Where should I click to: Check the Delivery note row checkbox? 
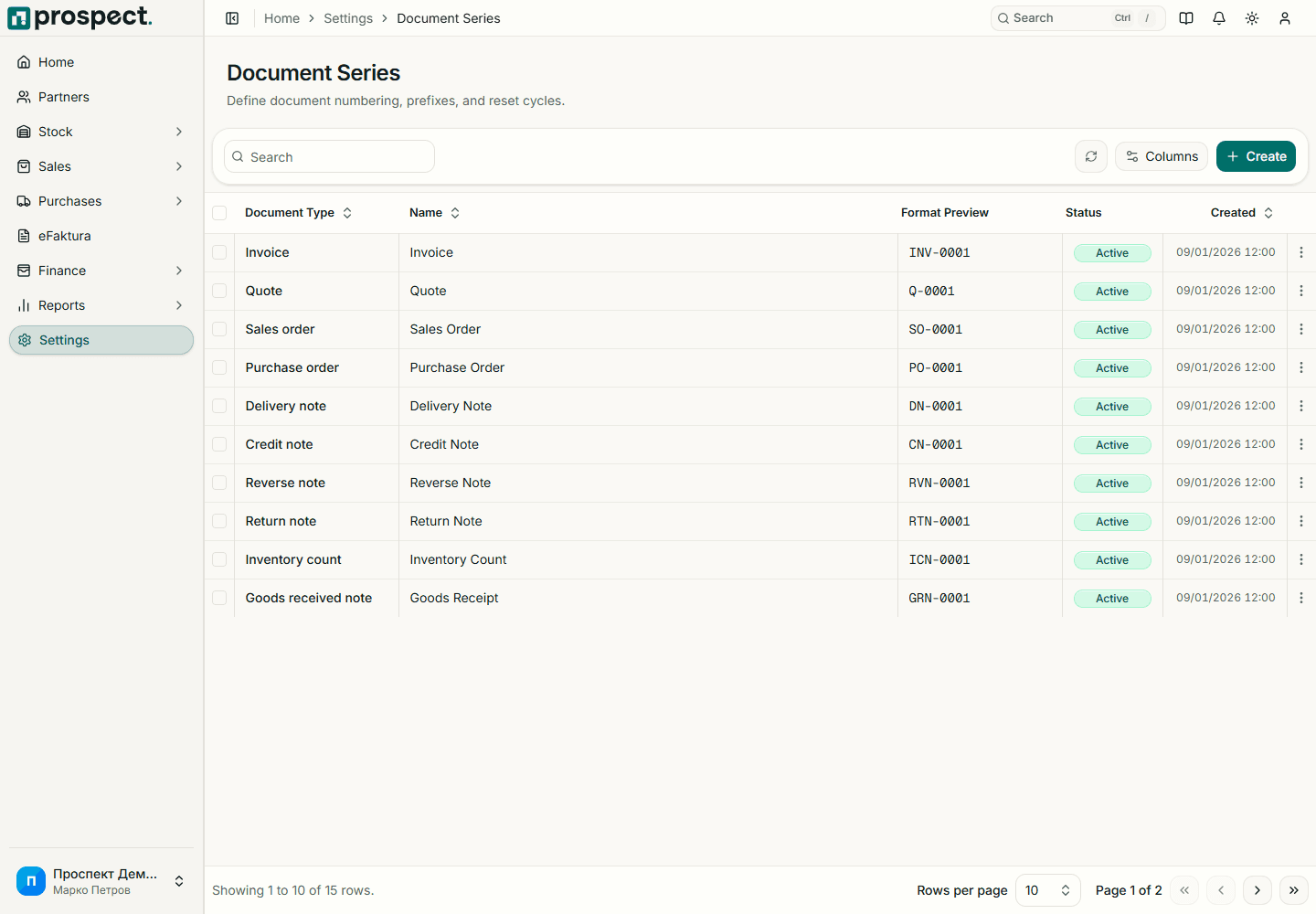click(219, 406)
